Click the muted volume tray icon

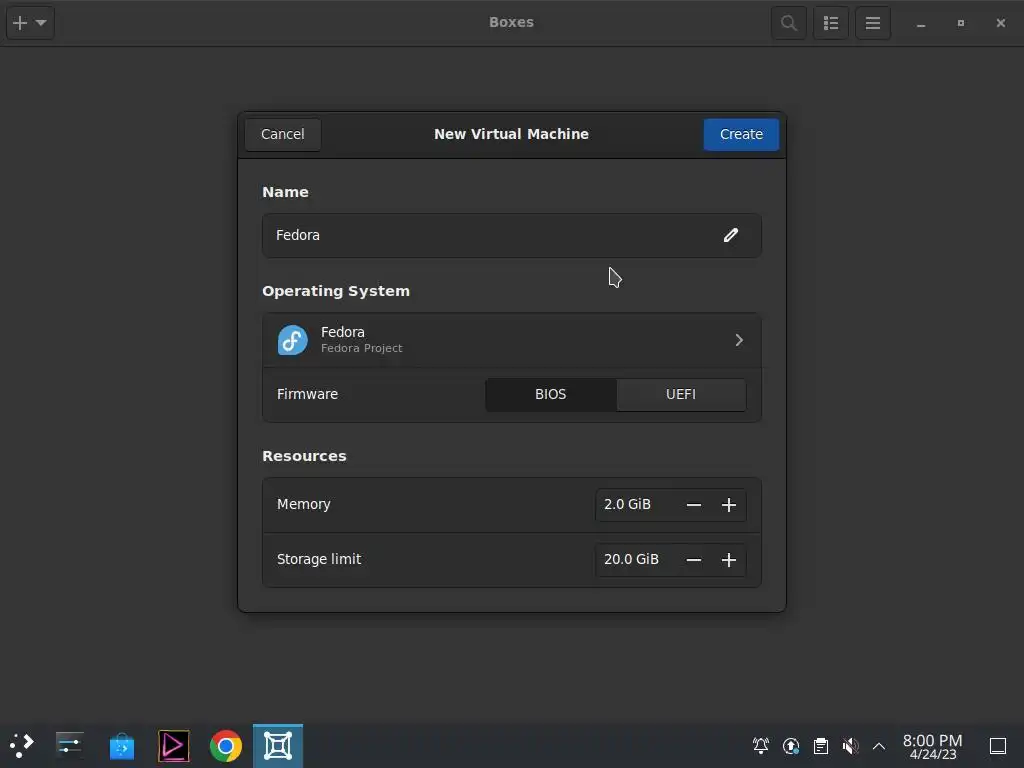coord(850,745)
